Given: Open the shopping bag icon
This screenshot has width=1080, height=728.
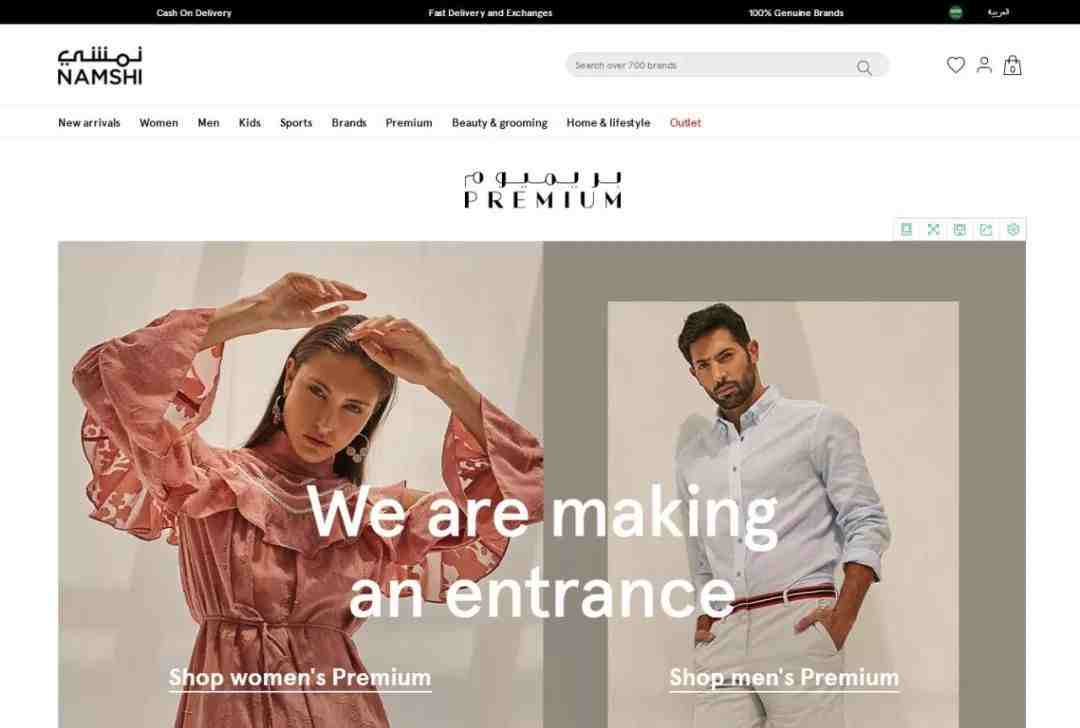Looking at the screenshot, I should pyautogui.click(x=1012, y=65).
